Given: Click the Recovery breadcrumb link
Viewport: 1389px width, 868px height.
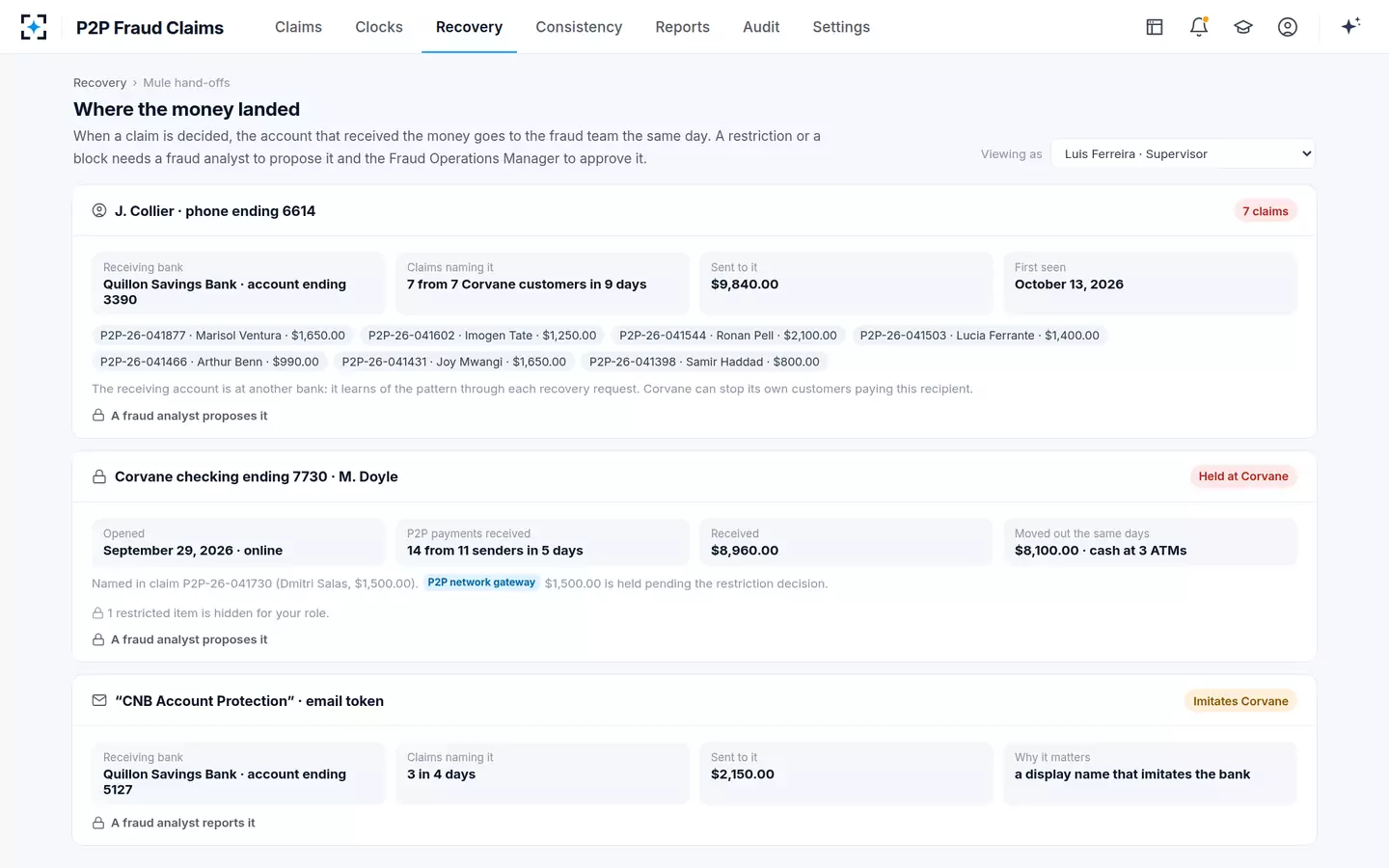Looking at the screenshot, I should click(99, 83).
